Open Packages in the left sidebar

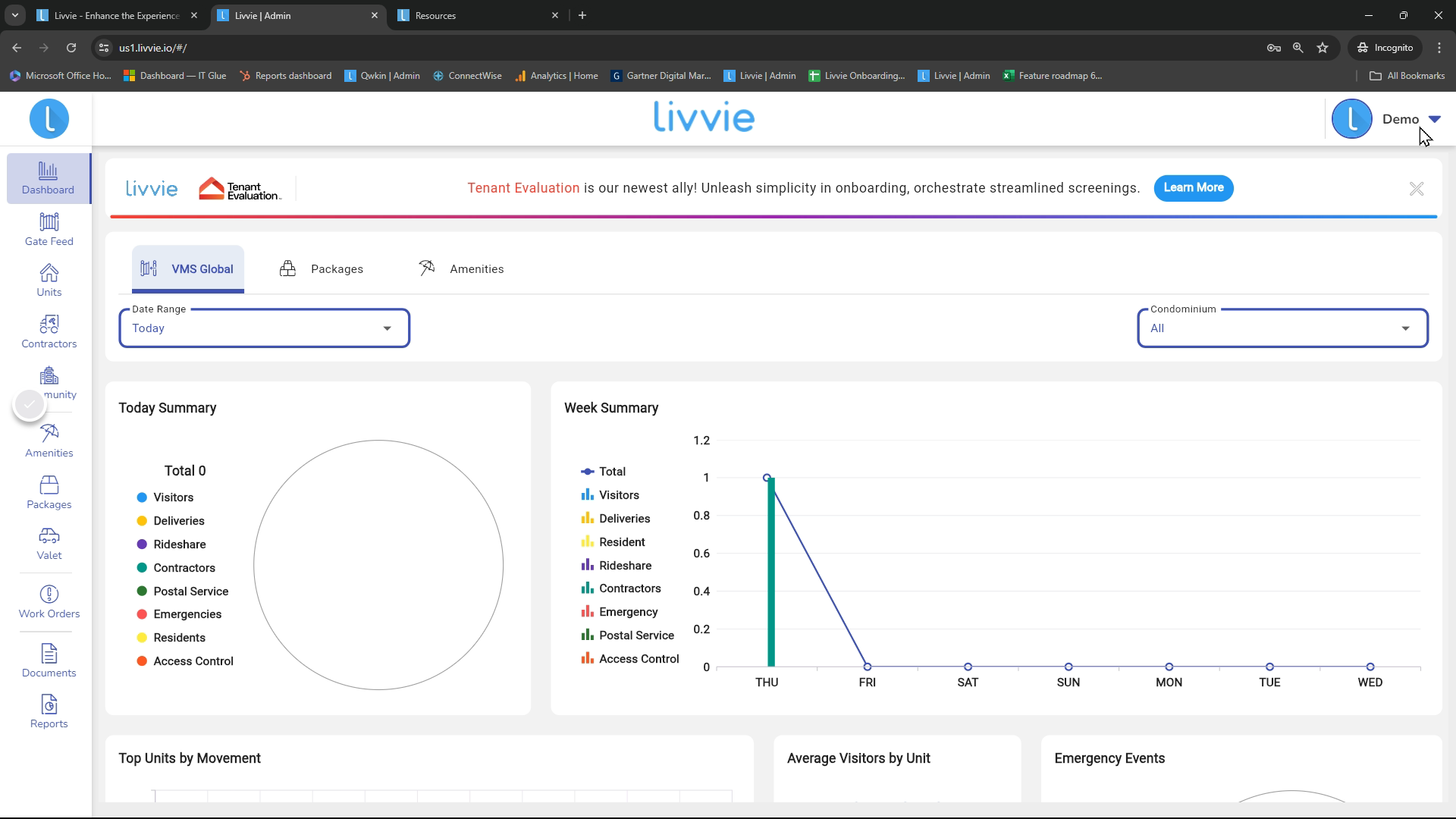(x=49, y=493)
